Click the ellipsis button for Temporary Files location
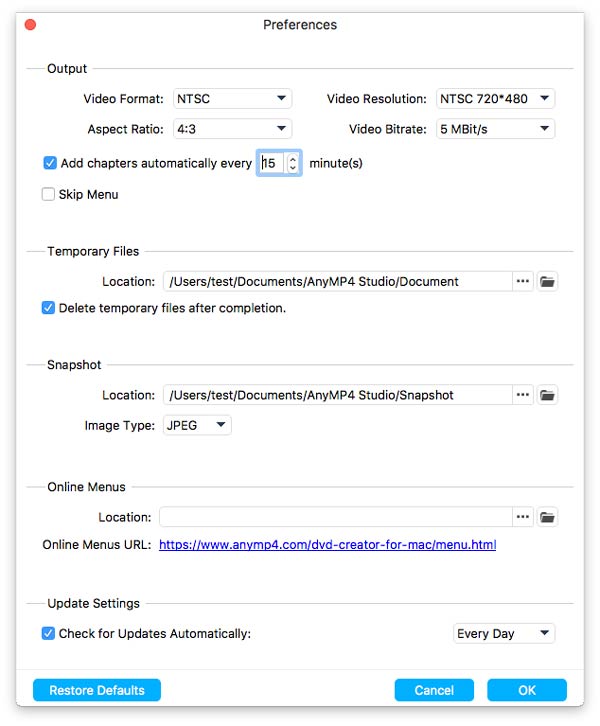 point(523,282)
